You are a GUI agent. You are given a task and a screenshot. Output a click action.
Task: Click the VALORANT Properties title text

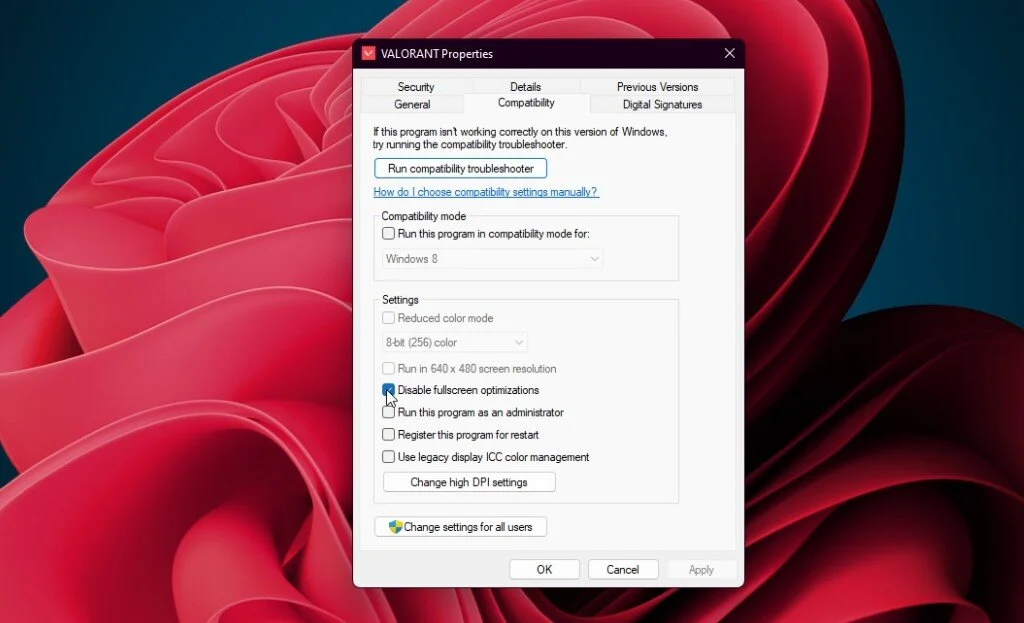[437, 54]
